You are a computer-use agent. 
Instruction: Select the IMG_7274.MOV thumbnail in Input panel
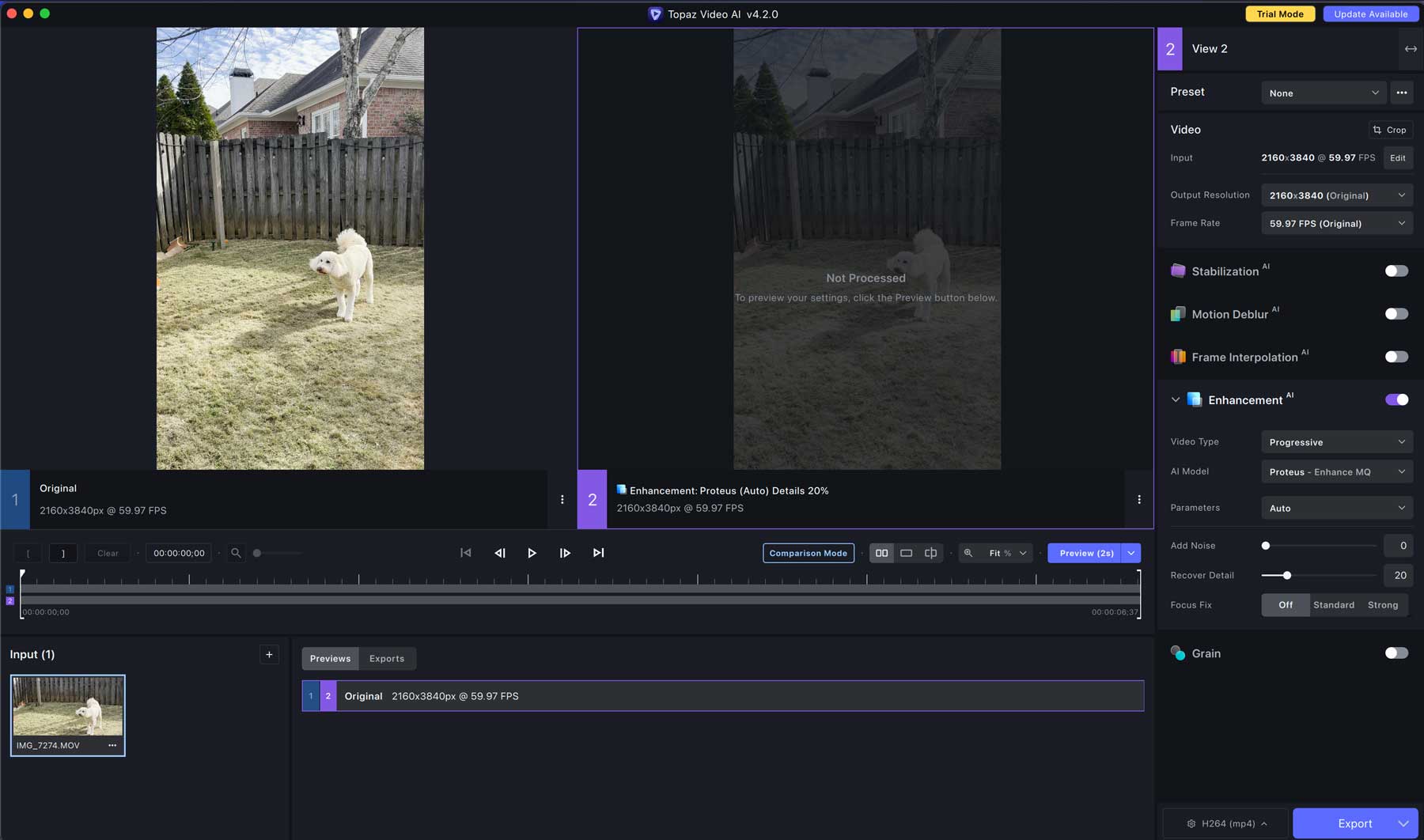(67, 708)
